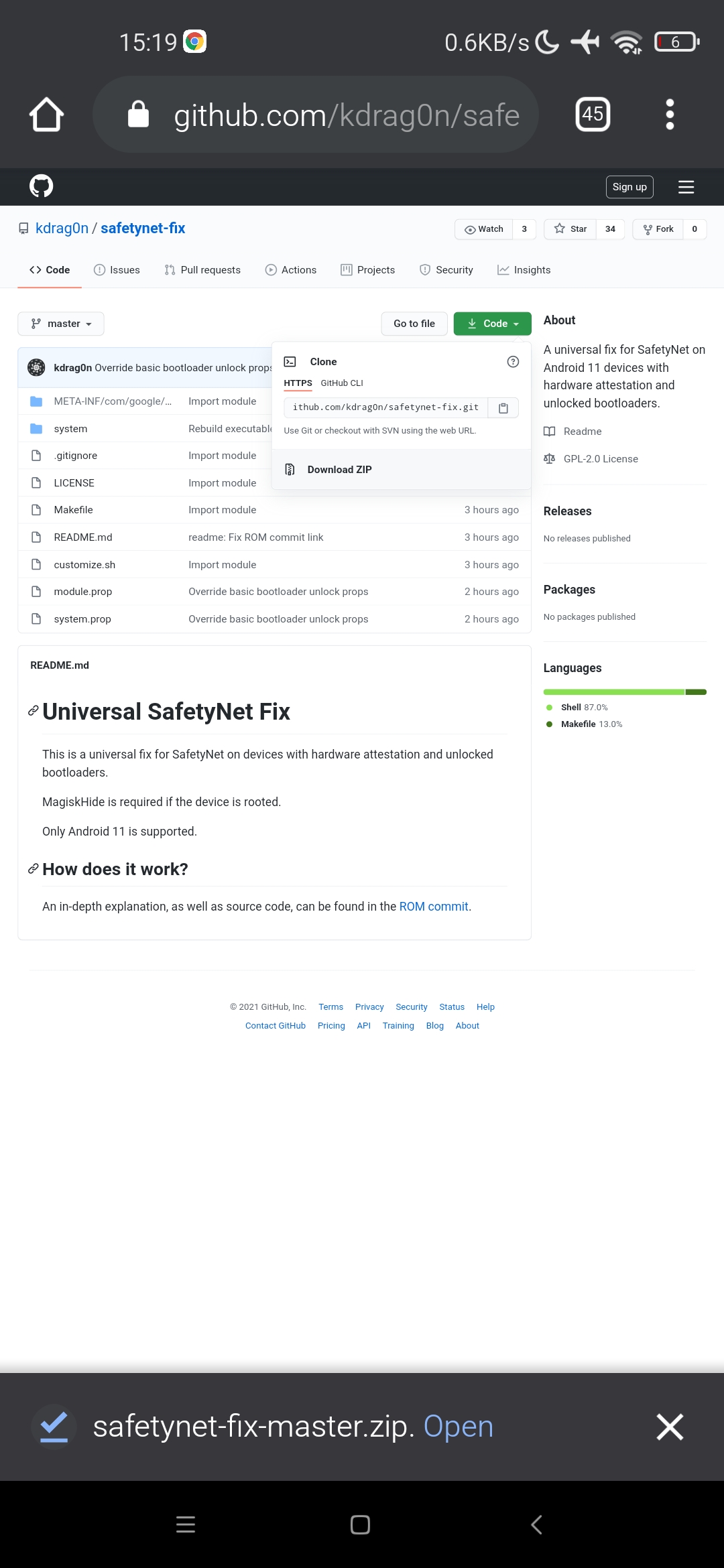Screen dimensions: 724x1568
Task: Open the GitHub hamburger navigation menu
Action: (x=686, y=187)
